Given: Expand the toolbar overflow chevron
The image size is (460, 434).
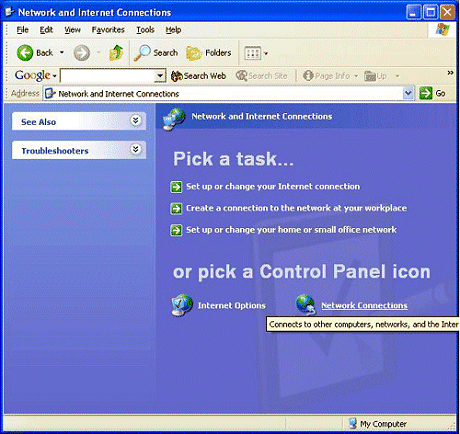Looking at the screenshot, I should (x=450, y=73).
